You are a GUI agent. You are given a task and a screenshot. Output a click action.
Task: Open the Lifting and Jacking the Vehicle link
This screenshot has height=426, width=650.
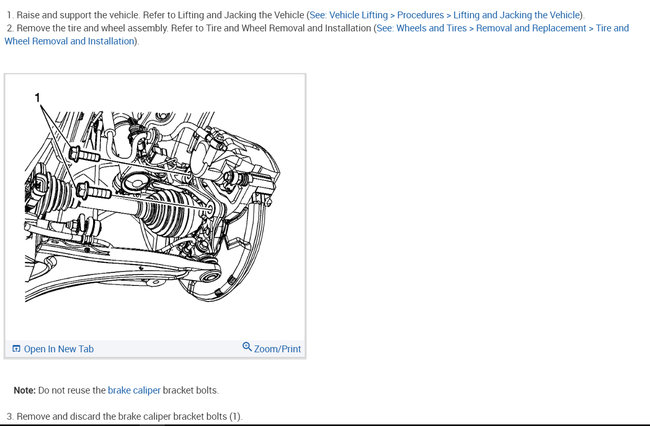(444, 15)
